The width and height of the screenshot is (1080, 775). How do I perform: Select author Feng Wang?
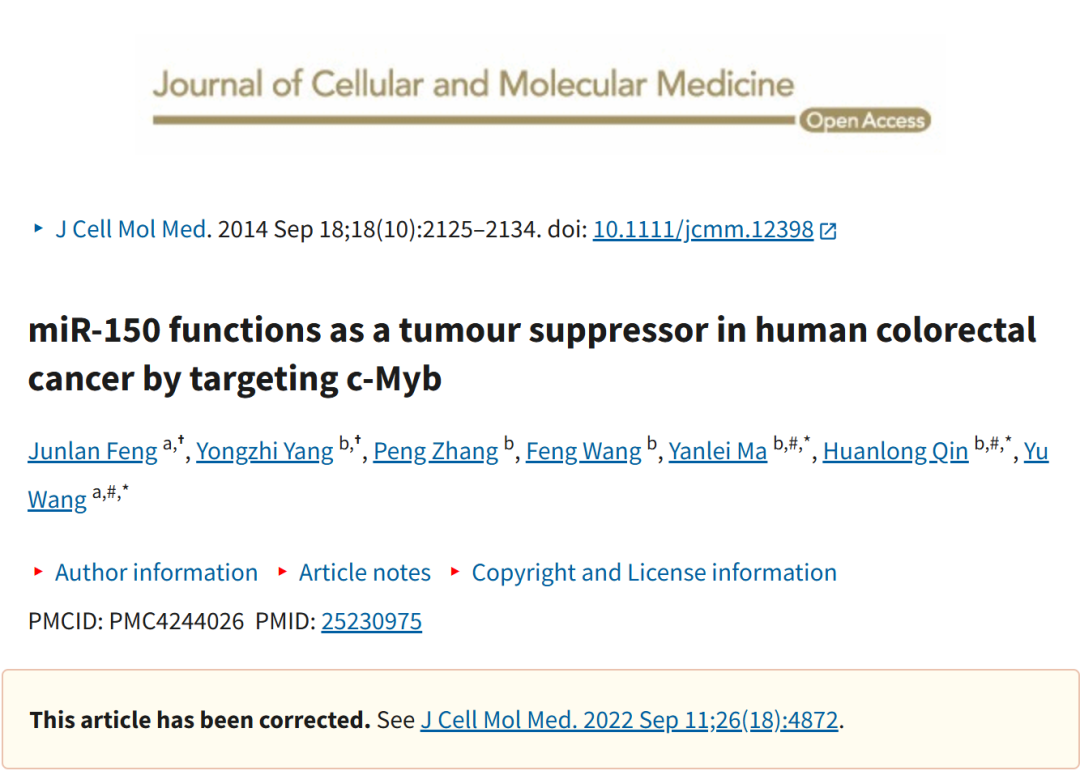583,451
